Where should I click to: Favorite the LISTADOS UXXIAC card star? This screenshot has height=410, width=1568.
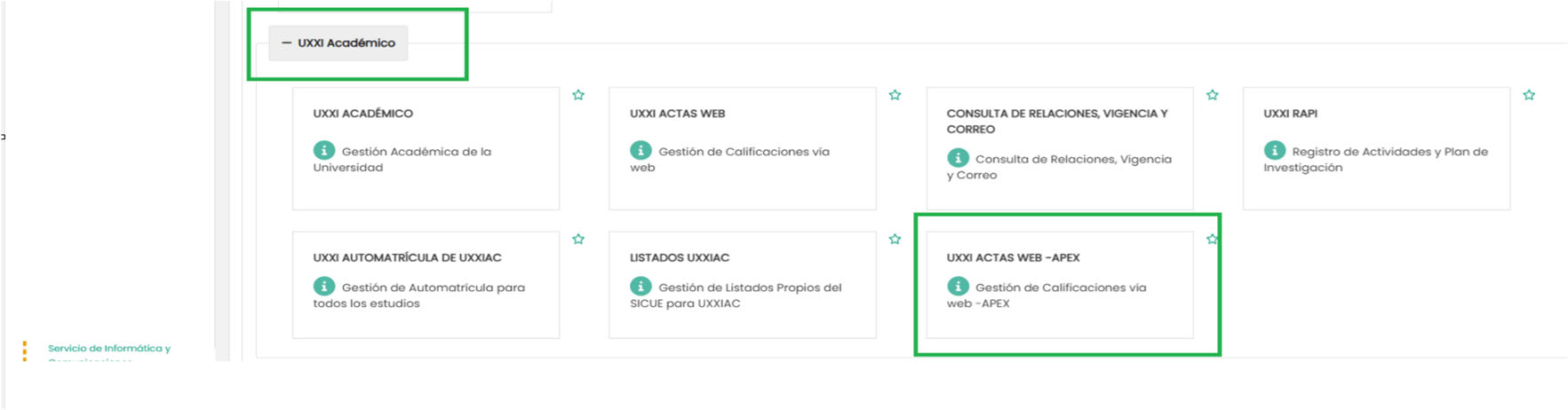pos(895,239)
